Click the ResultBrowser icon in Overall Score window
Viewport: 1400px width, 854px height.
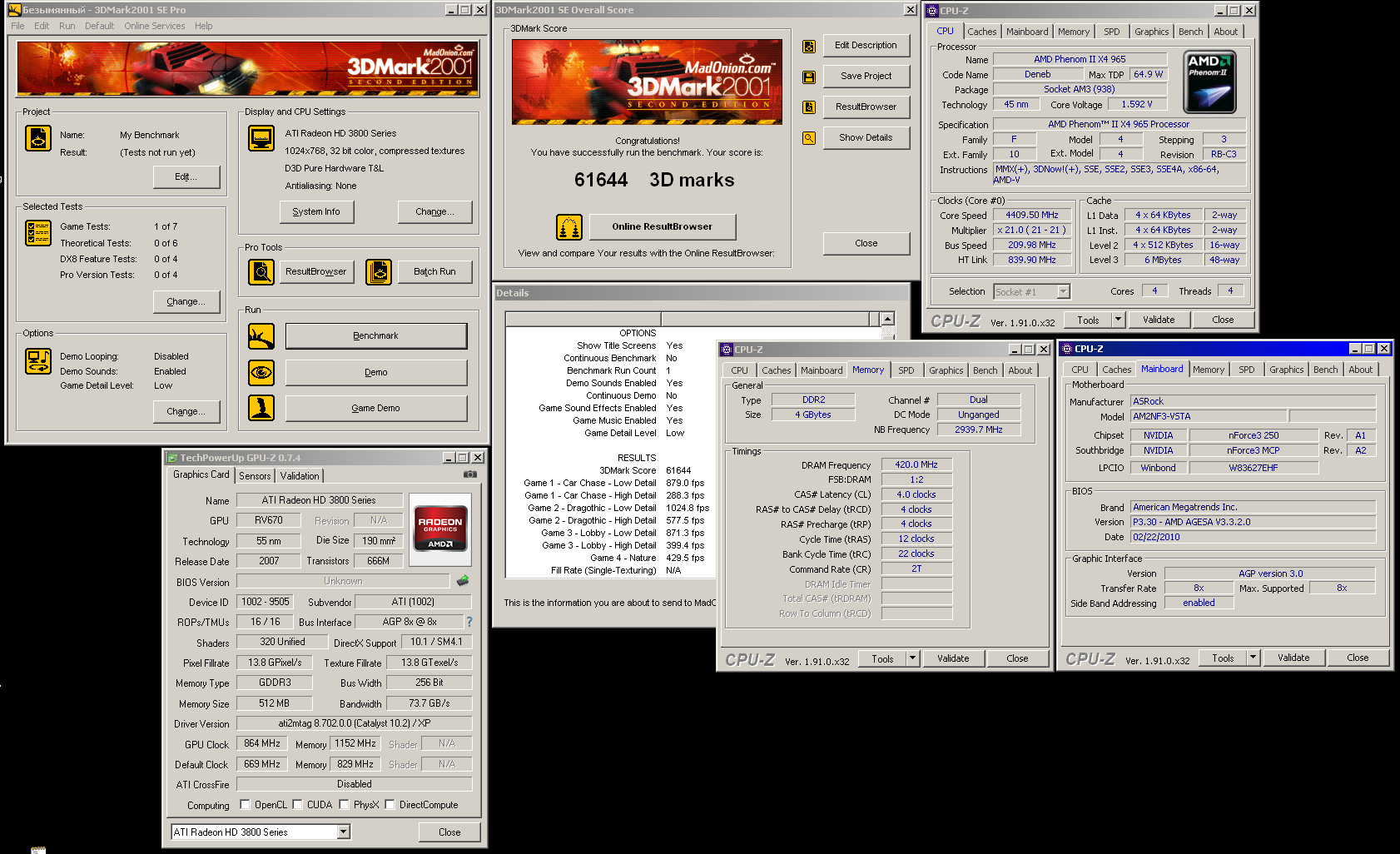tap(809, 107)
